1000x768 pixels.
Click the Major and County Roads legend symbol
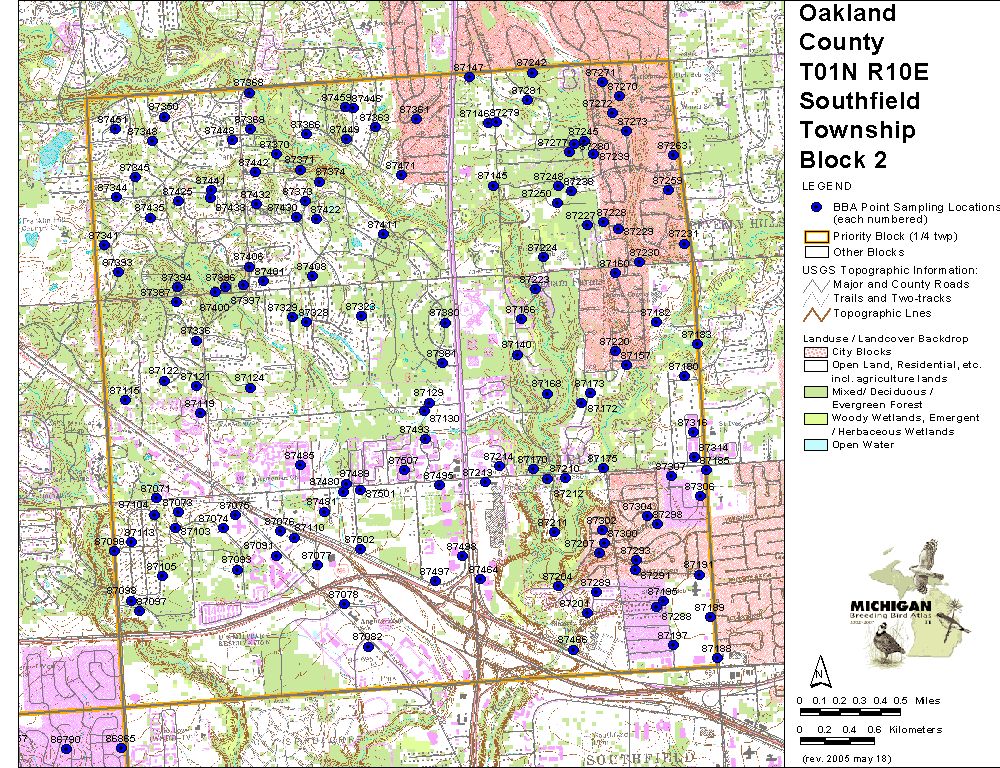[815, 285]
